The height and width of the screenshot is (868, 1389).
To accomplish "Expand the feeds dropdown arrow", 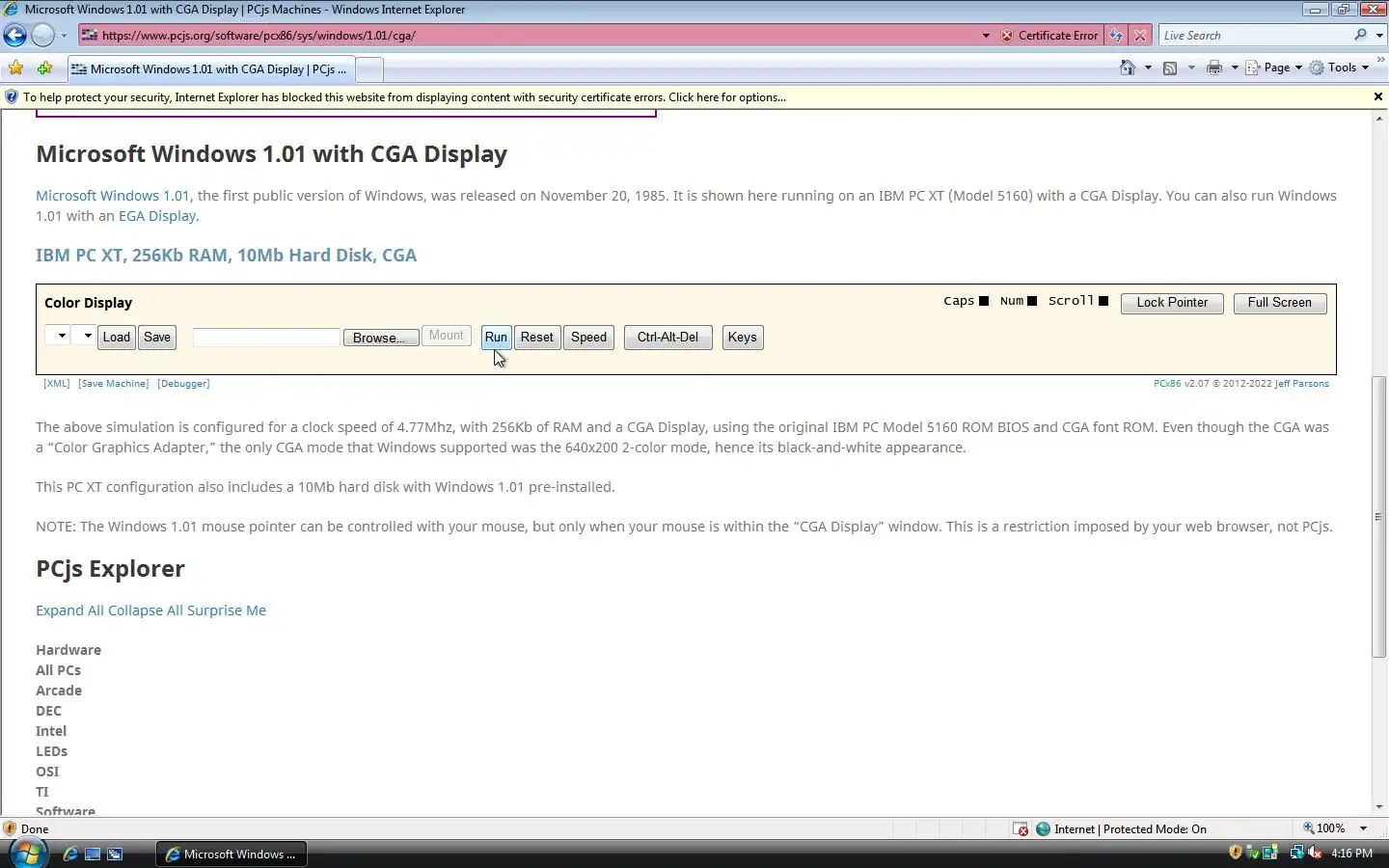I will click(x=1191, y=68).
